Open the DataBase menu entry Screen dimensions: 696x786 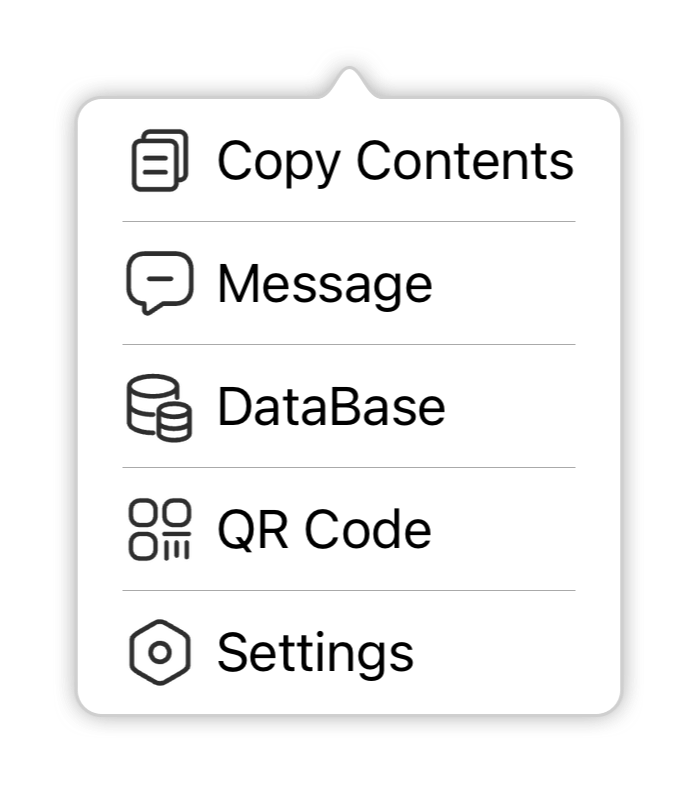click(x=349, y=407)
